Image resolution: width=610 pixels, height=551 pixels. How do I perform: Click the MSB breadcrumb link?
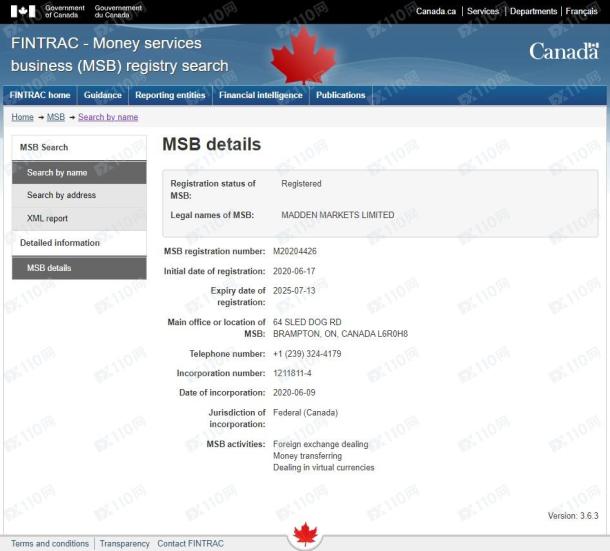point(56,117)
